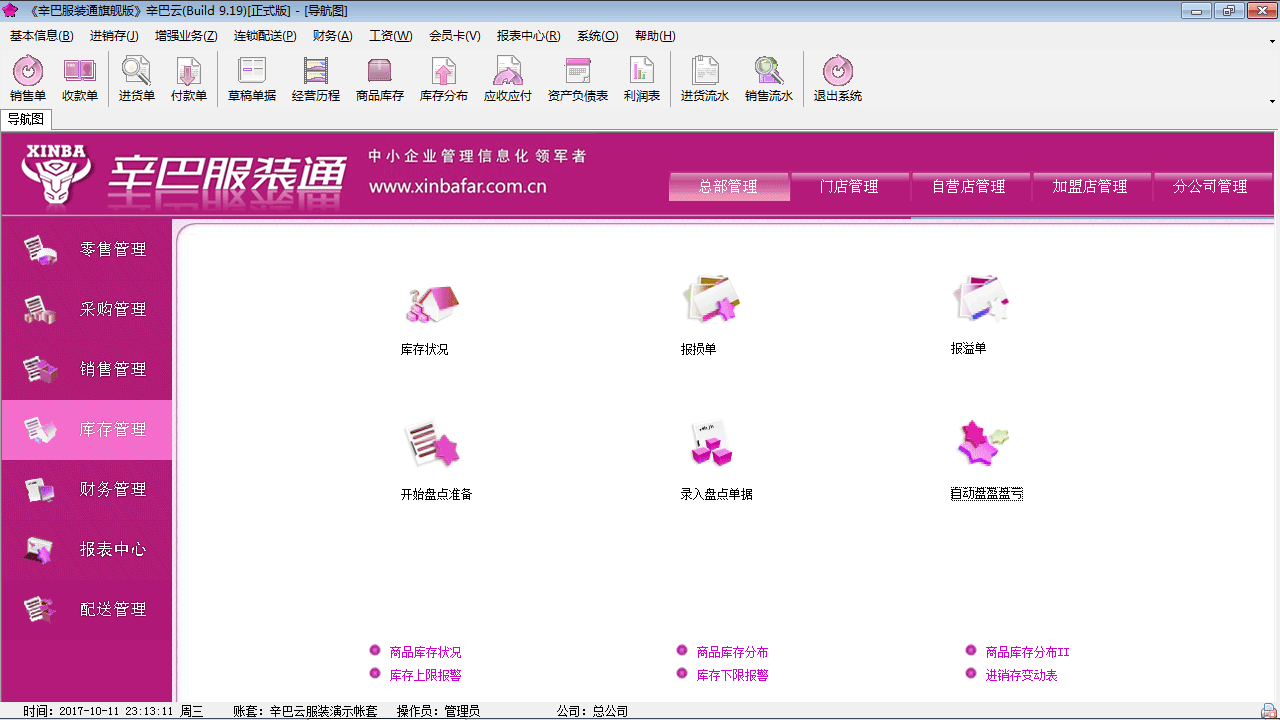Click the app icon in title bar
This screenshot has height=720, width=1280.
click(x=11, y=10)
